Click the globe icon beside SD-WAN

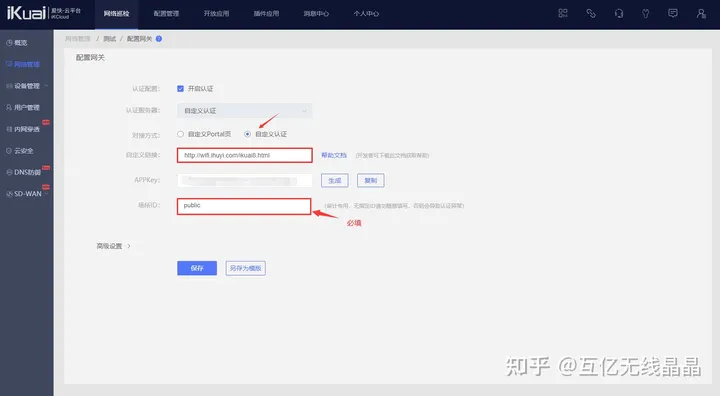(9, 194)
